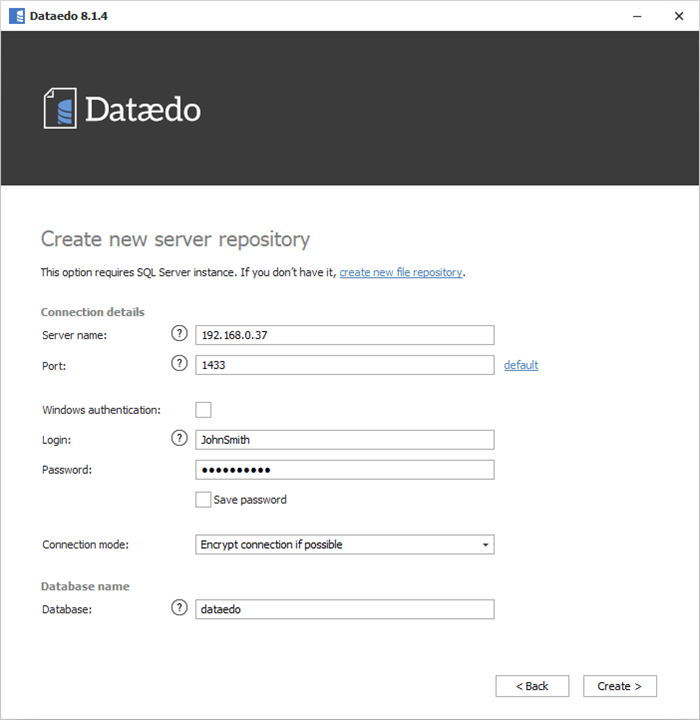Click the Connection mode dropdown arrow
The image size is (700, 720).
pyautogui.click(x=485, y=545)
